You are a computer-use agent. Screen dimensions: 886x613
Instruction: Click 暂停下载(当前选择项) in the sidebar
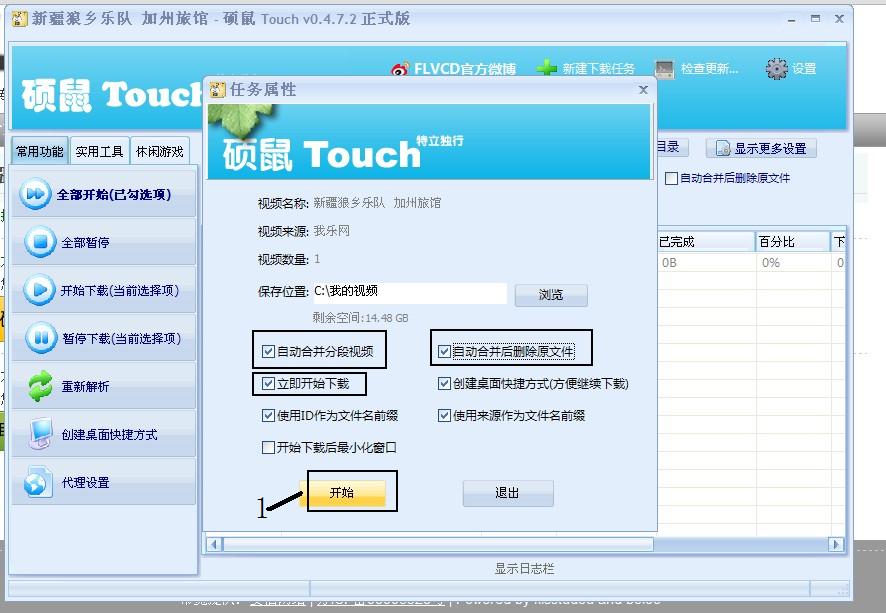click(104, 338)
